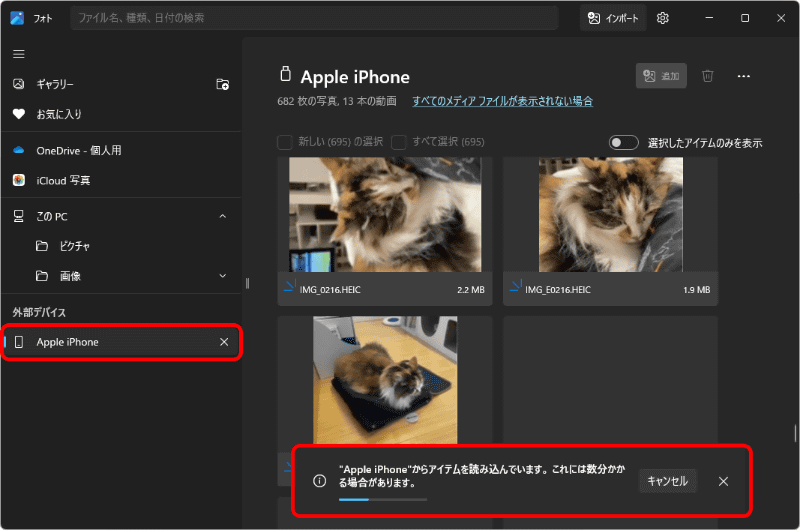Viewport: 800px width, 530px height.
Task: Collapse the この PC section chevron
Action: click(222, 216)
